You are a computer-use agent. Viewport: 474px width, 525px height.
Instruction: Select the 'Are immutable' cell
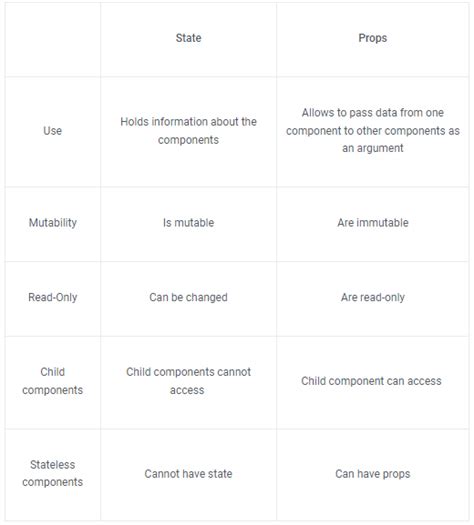pyautogui.click(x=373, y=223)
